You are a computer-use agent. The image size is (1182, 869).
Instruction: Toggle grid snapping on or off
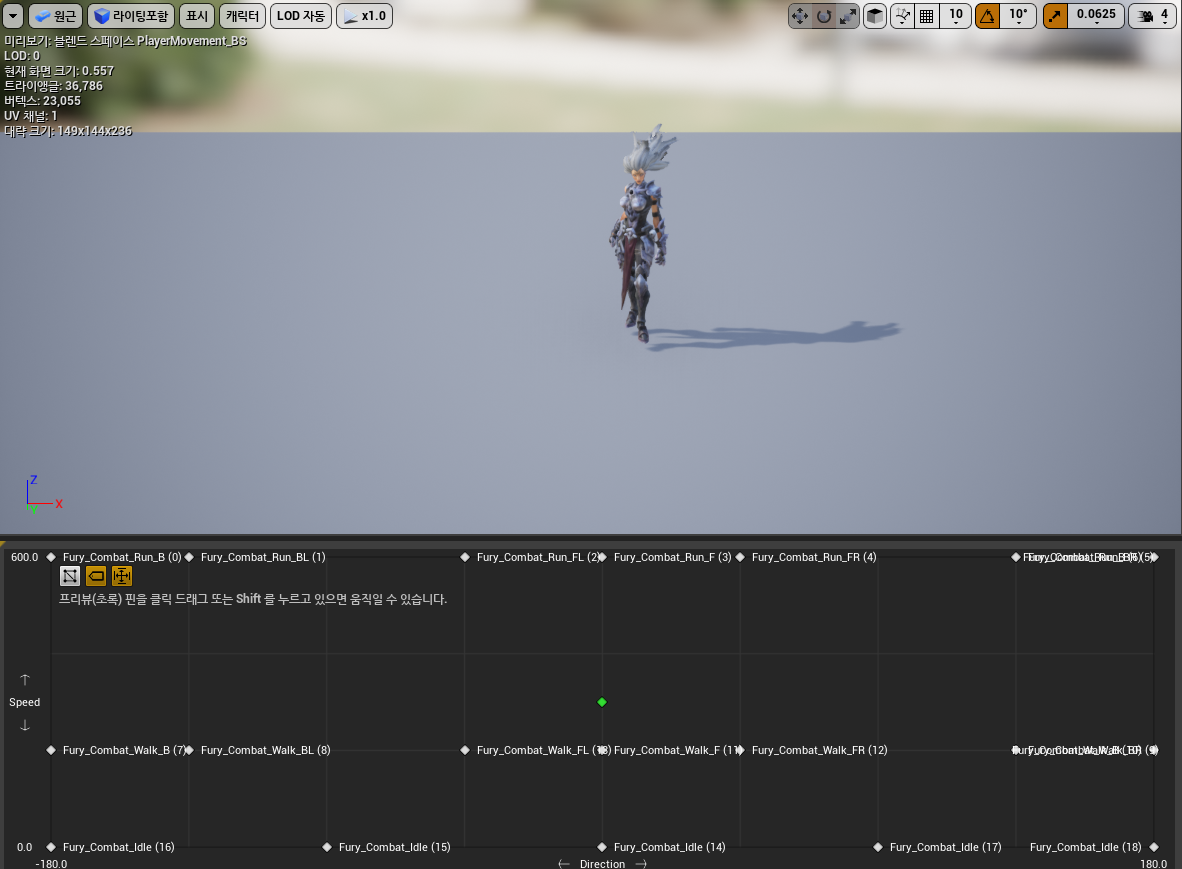(926, 16)
